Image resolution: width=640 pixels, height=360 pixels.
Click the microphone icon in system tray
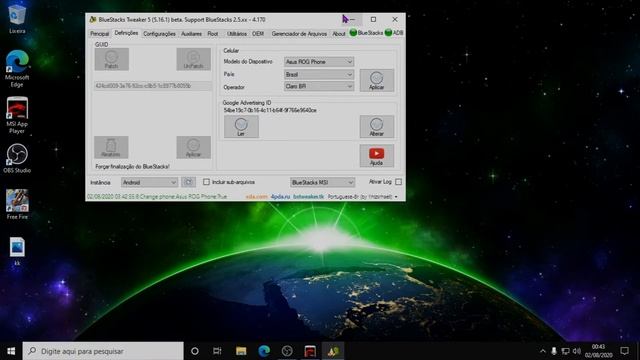coord(554,351)
